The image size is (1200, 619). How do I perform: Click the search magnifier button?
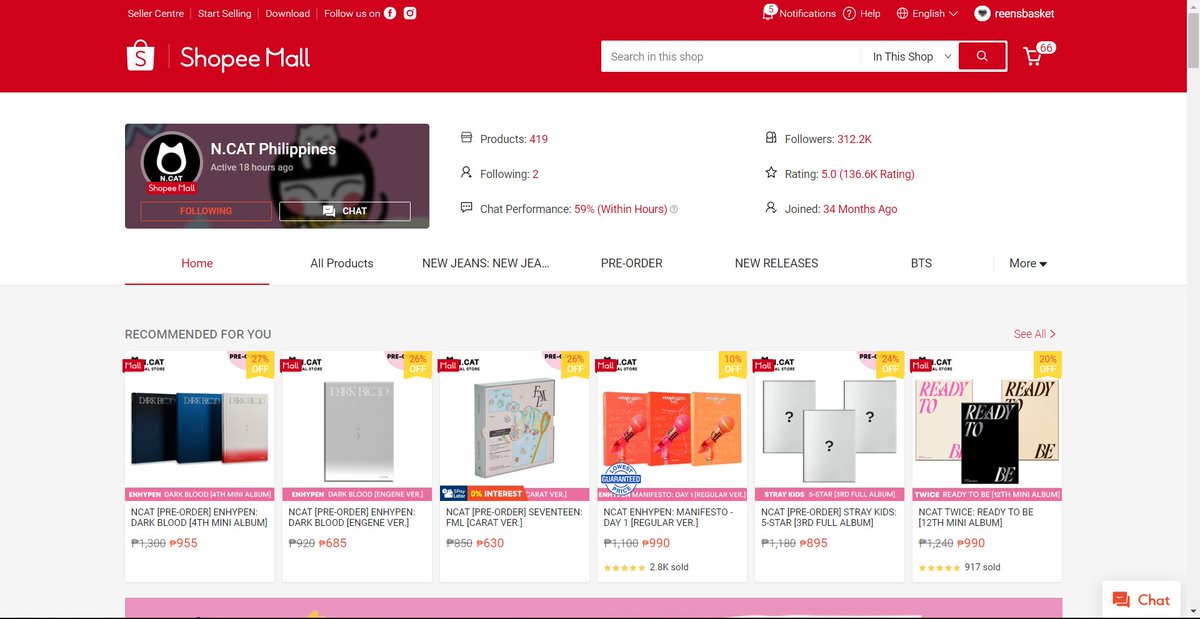coord(982,57)
